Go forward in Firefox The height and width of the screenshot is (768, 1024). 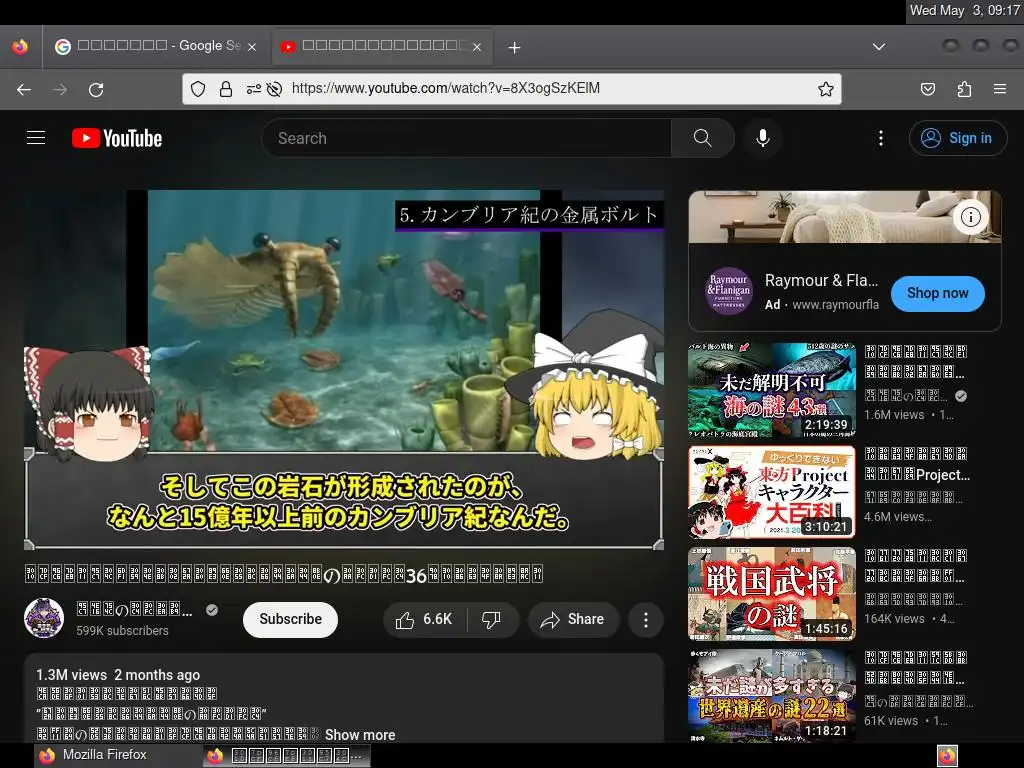[60, 89]
